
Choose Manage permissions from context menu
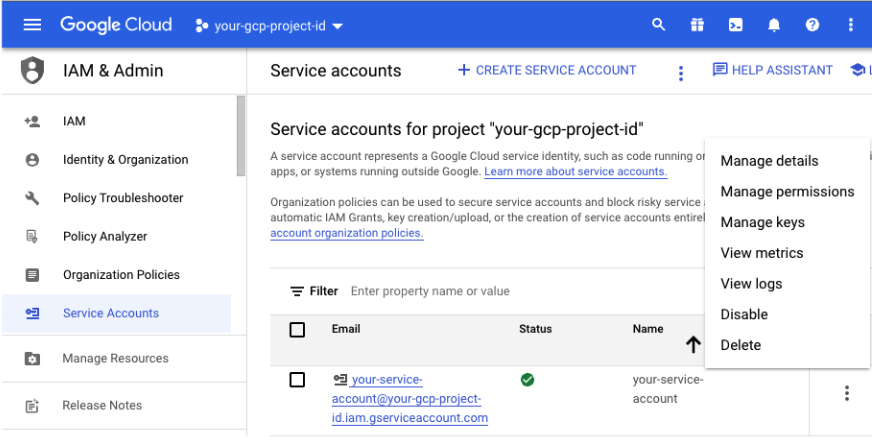click(x=787, y=192)
